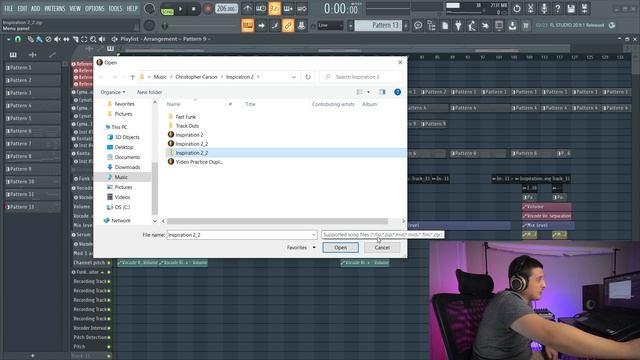Start playback with the transport play button
The width and height of the screenshot is (640, 360).
point(180,9)
